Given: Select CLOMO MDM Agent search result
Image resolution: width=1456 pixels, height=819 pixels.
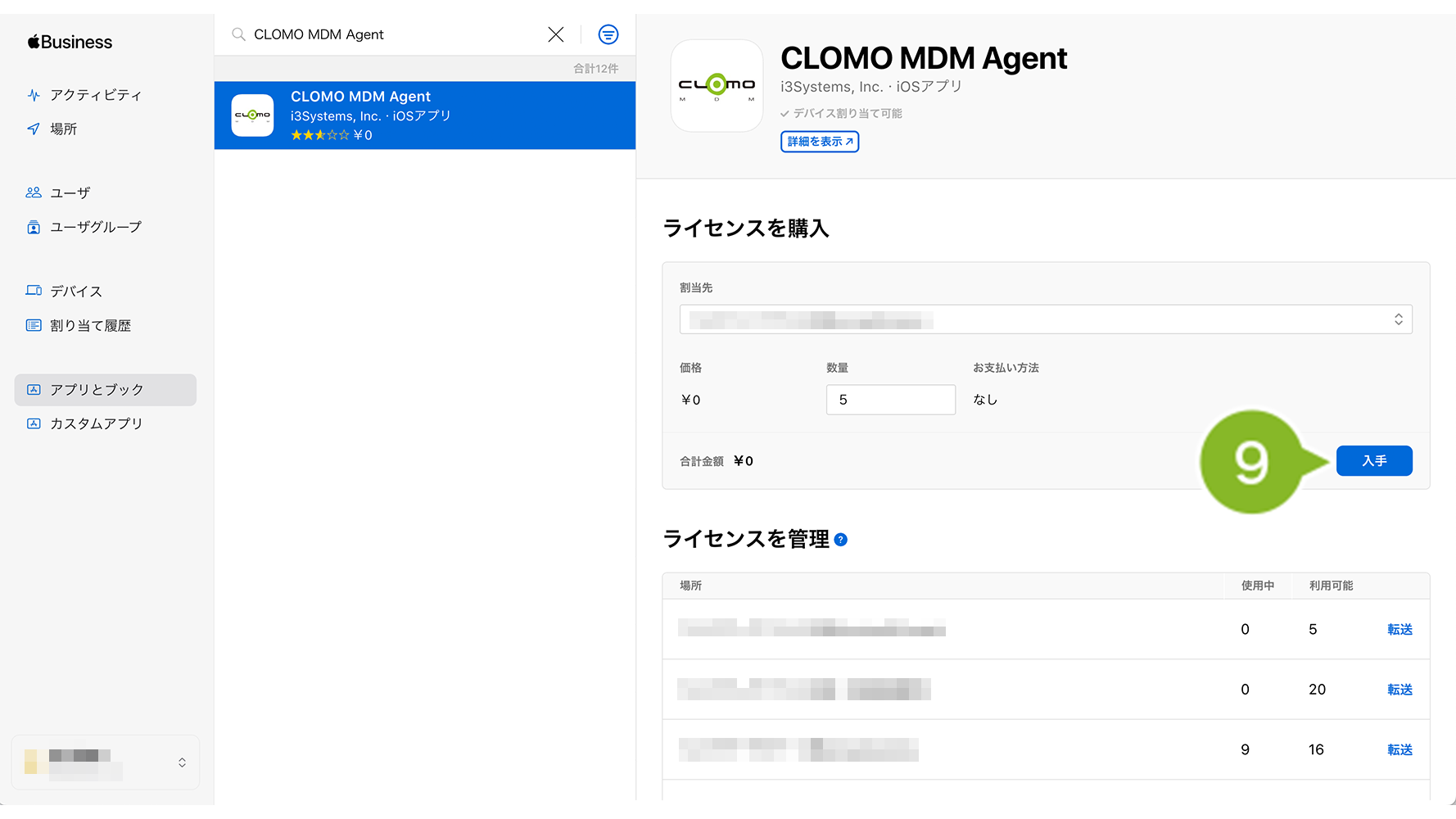Looking at the screenshot, I should 424,115.
